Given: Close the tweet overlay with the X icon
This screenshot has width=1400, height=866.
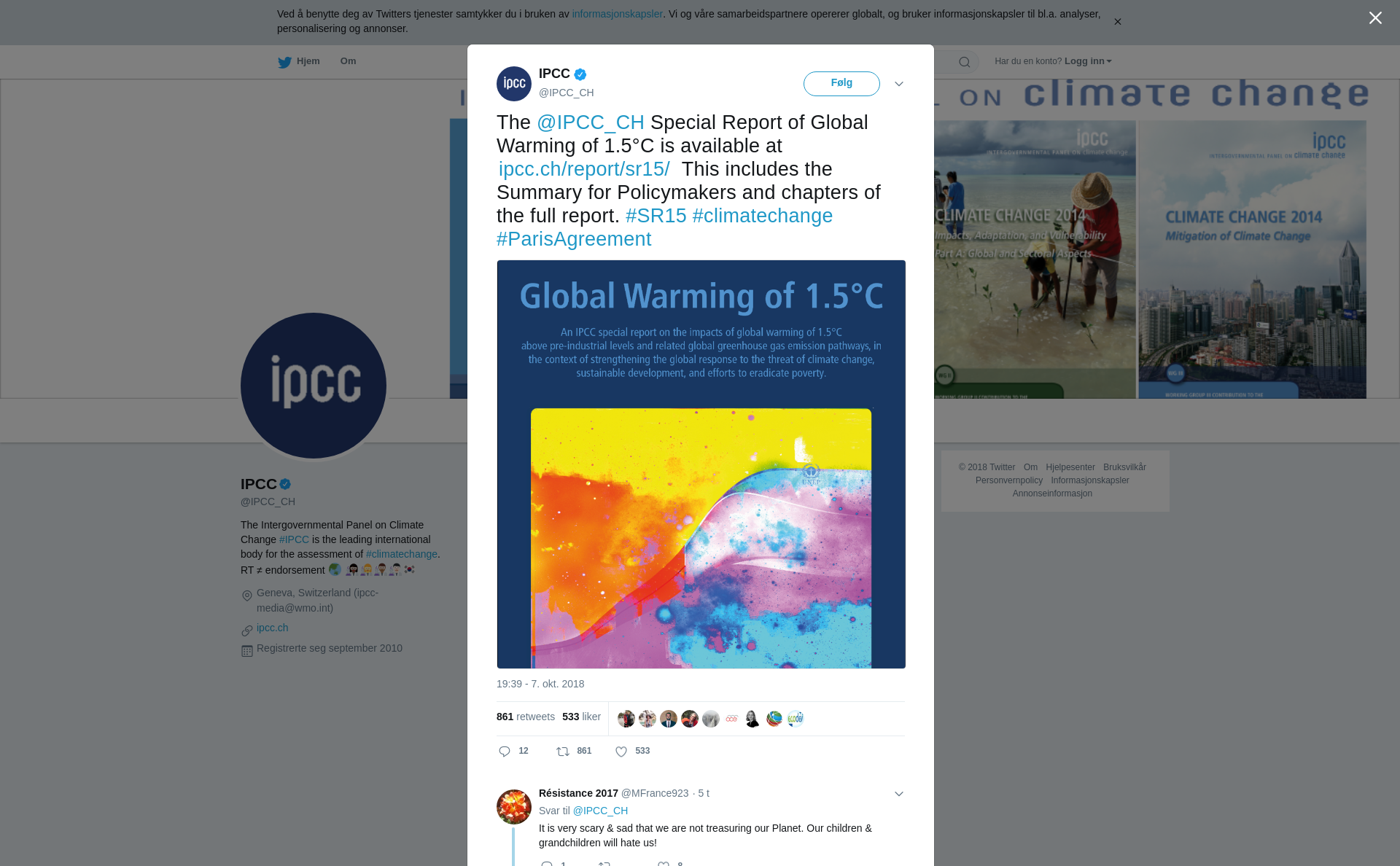Looking at the screenshot, I should click(1375, 18).
